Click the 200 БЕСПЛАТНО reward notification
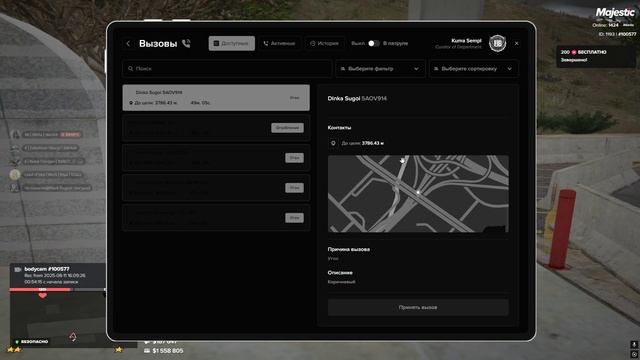Image resolution: width=640 pixels, height=360 pixels. point(596,56)
